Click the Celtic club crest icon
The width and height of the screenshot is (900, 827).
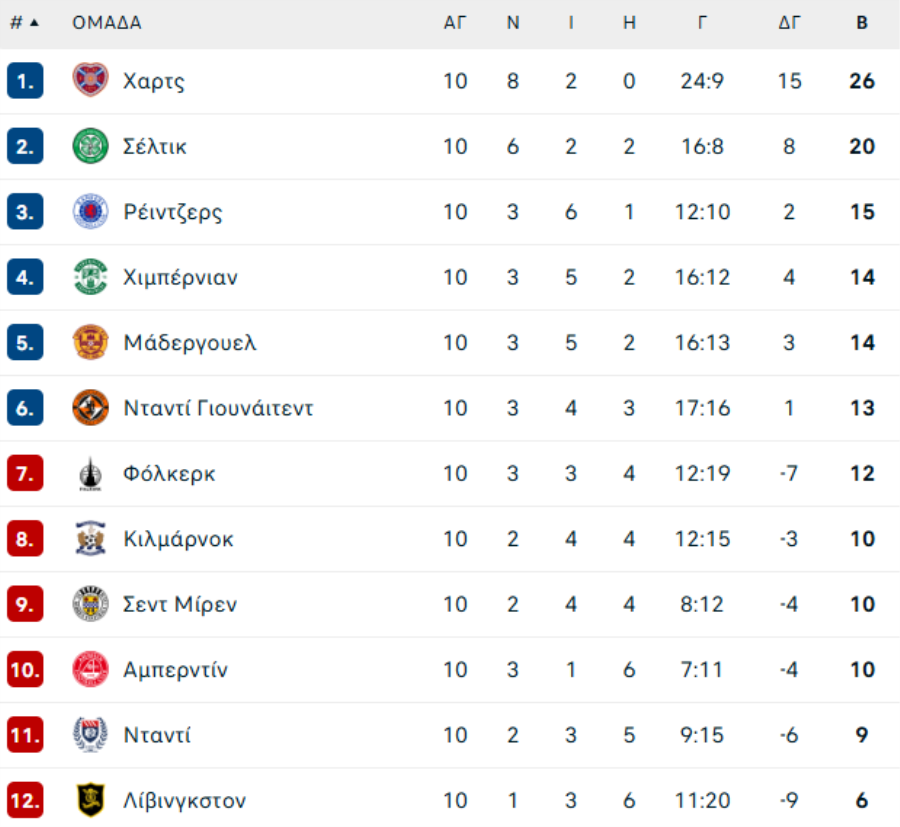tap(90, 146)
